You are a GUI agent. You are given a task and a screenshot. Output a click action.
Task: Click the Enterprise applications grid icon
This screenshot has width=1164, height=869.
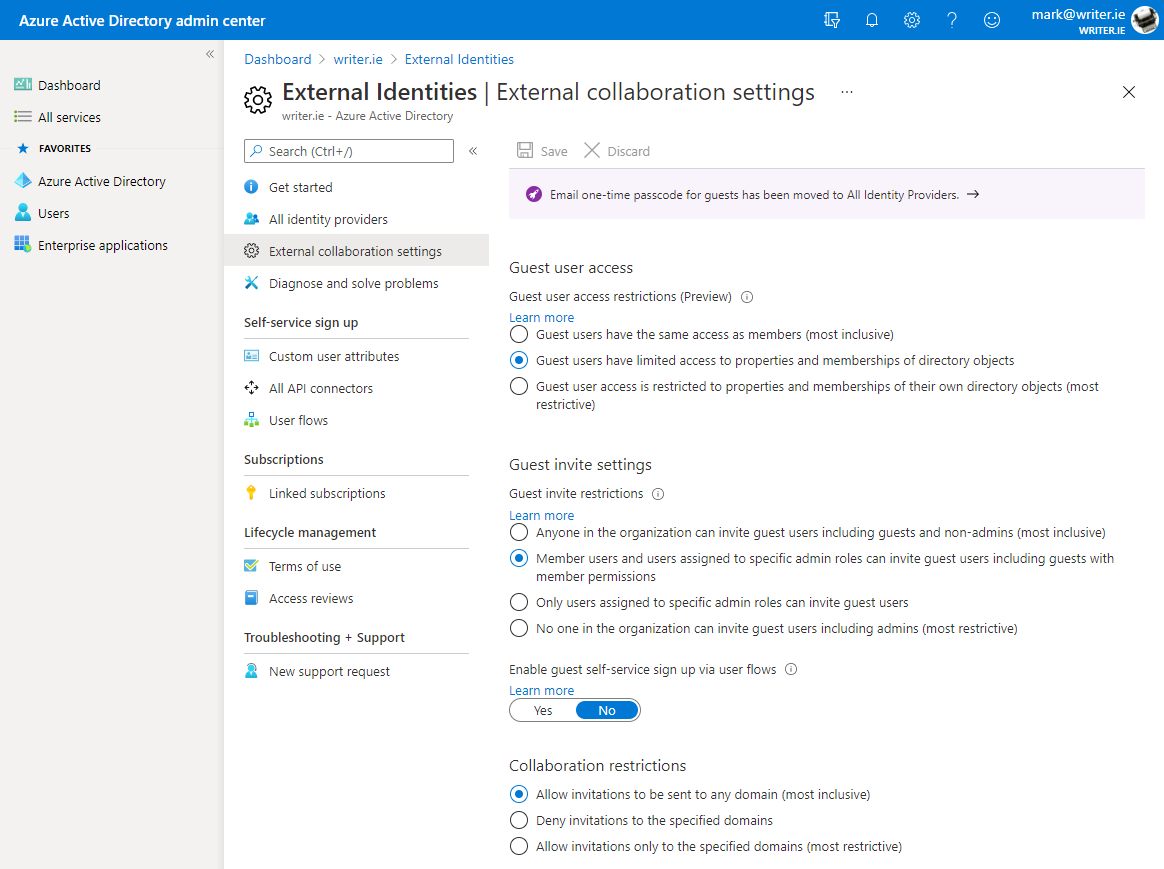23,244
